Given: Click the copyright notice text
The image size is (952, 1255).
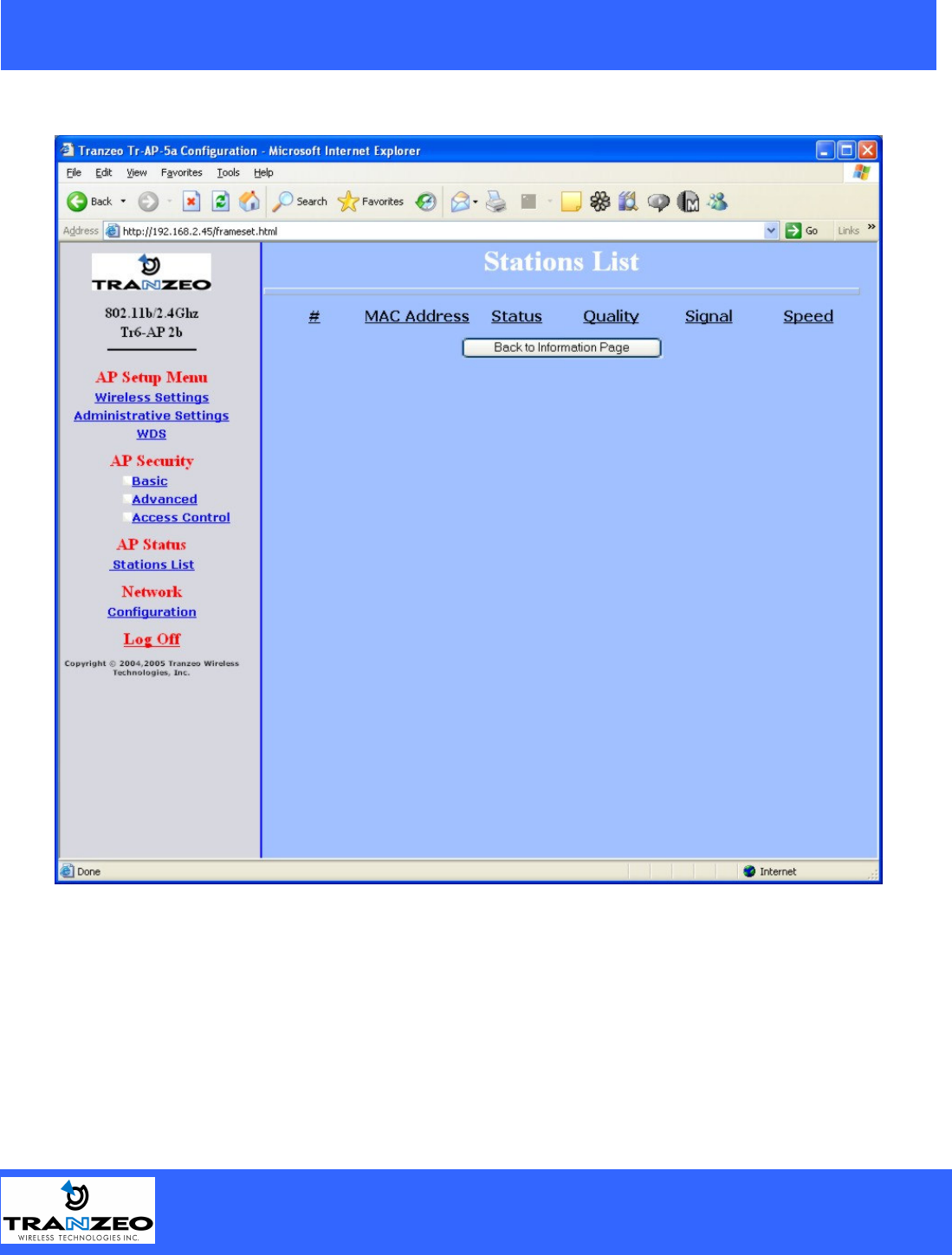Looking at the screenshot, I should click(152, 668).
